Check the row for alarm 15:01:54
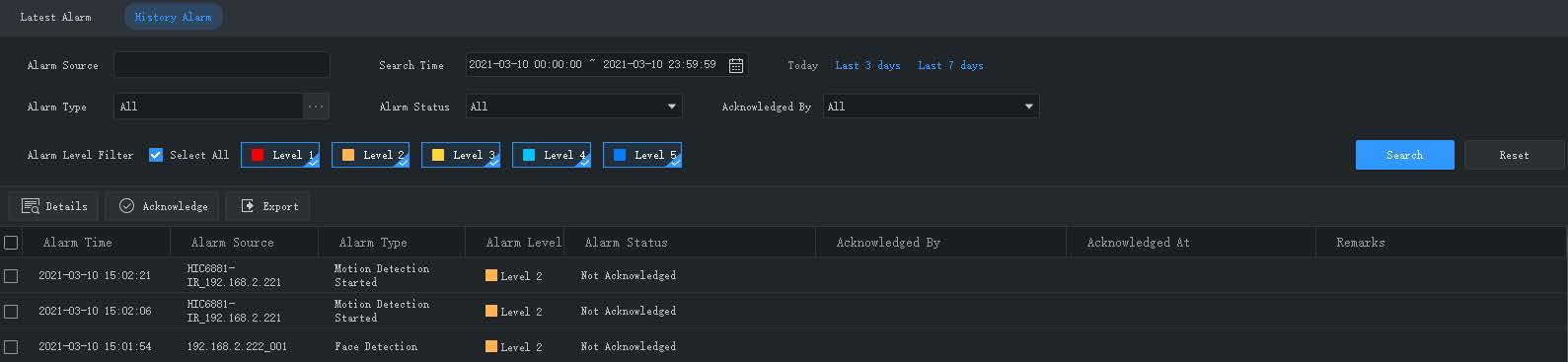This screenshot has width=1568, height=362. (x=11, y=346)
